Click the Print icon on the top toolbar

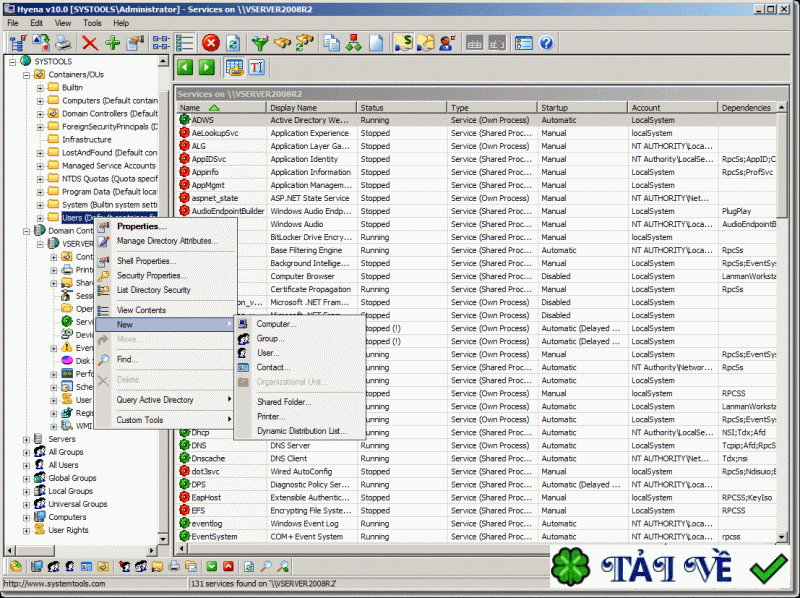[x=60, y=43]
